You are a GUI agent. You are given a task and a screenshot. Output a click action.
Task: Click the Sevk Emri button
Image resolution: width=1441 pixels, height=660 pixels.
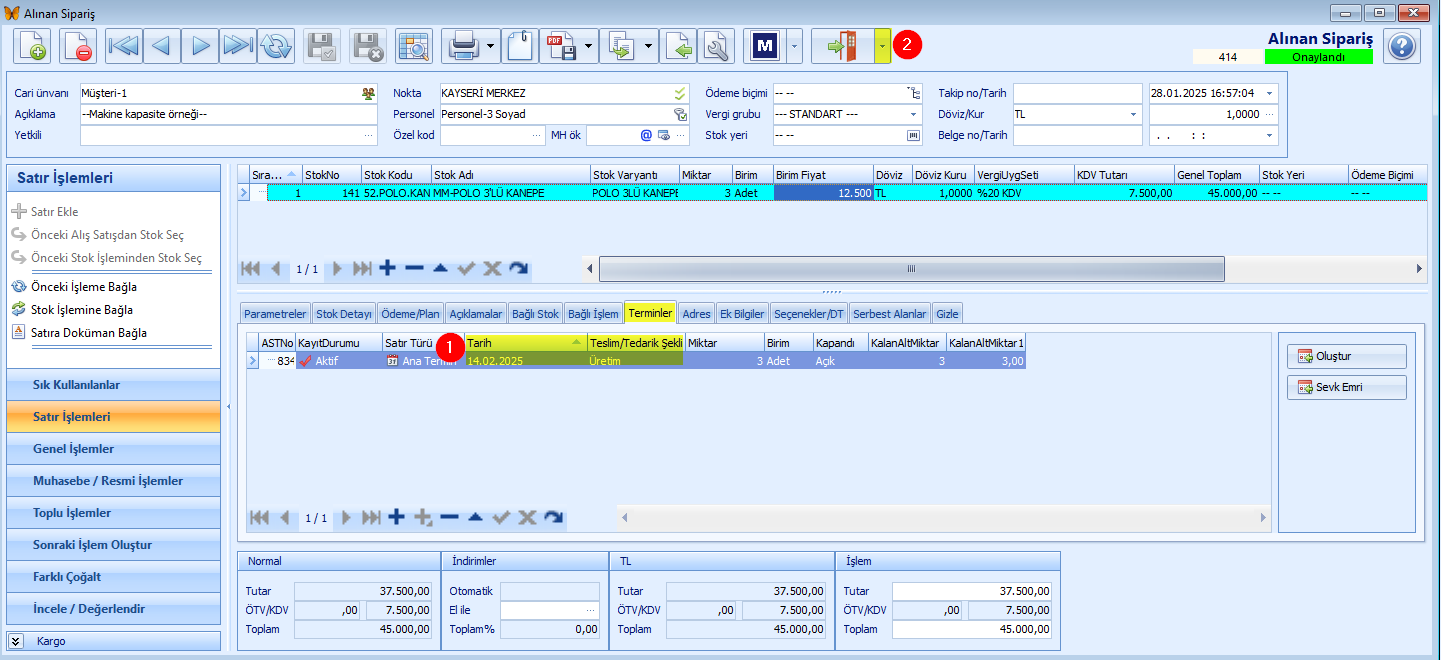pyautogui.click(x=1346, y=387)
